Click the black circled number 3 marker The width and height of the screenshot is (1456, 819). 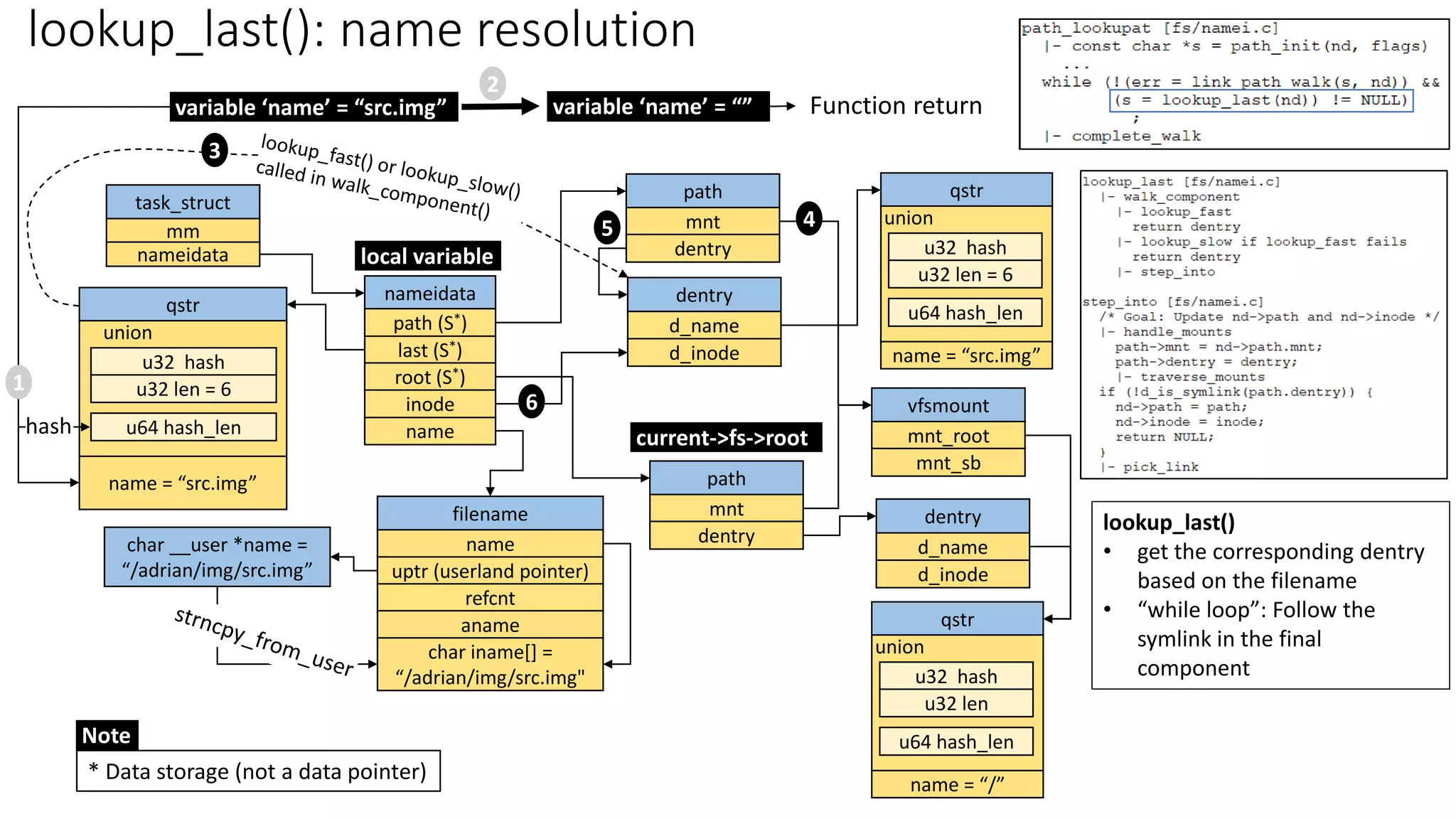point(214,151)
